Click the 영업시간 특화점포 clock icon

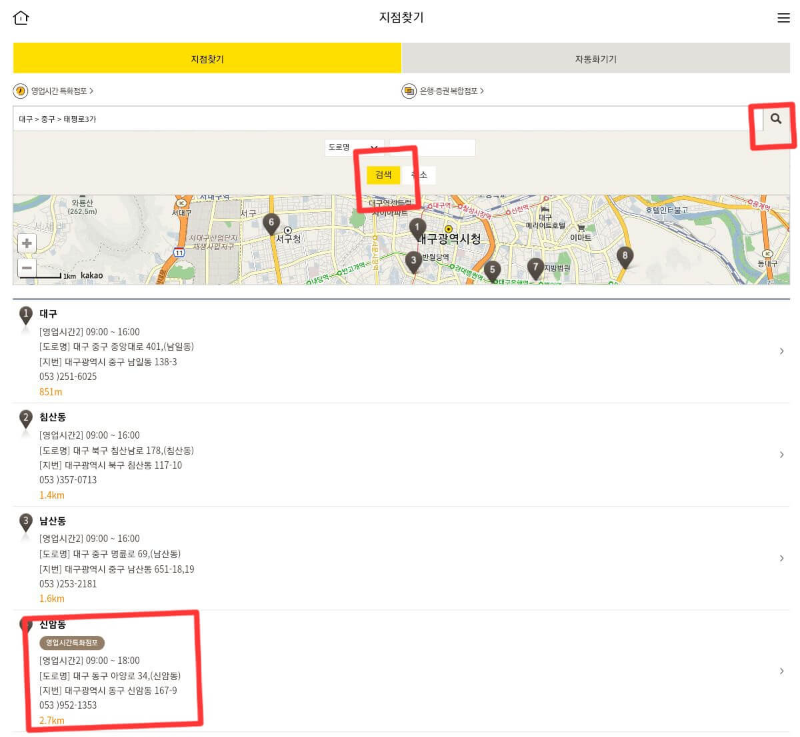coord(20,91)
